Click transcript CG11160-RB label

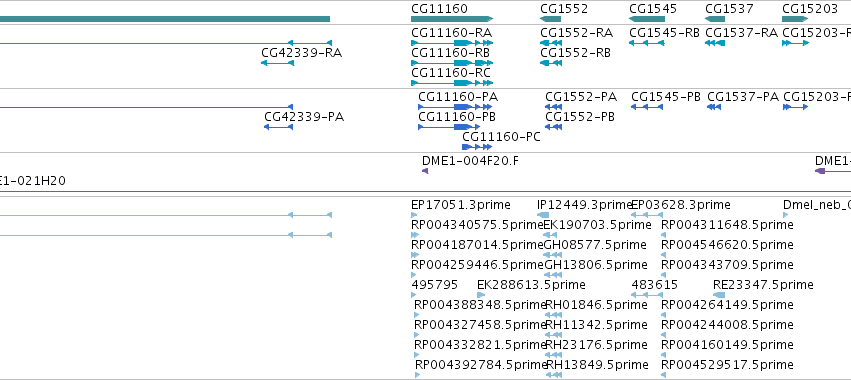coord(450,53)
